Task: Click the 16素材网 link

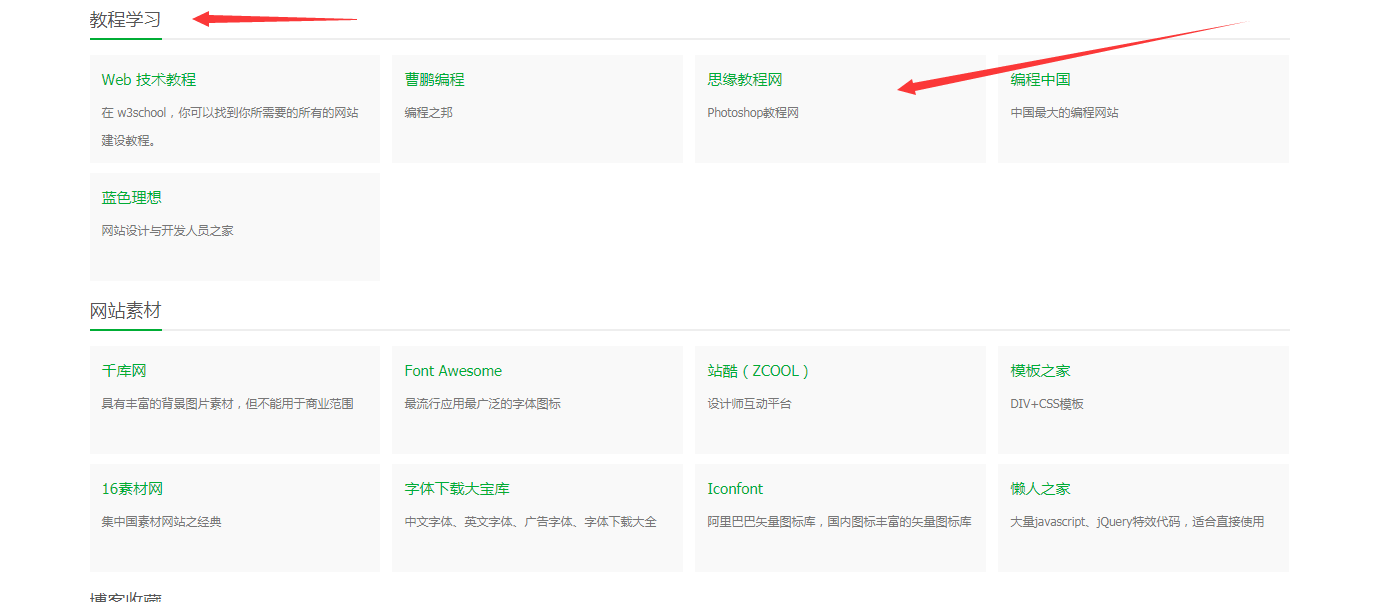Action: [x=132, y=489]
